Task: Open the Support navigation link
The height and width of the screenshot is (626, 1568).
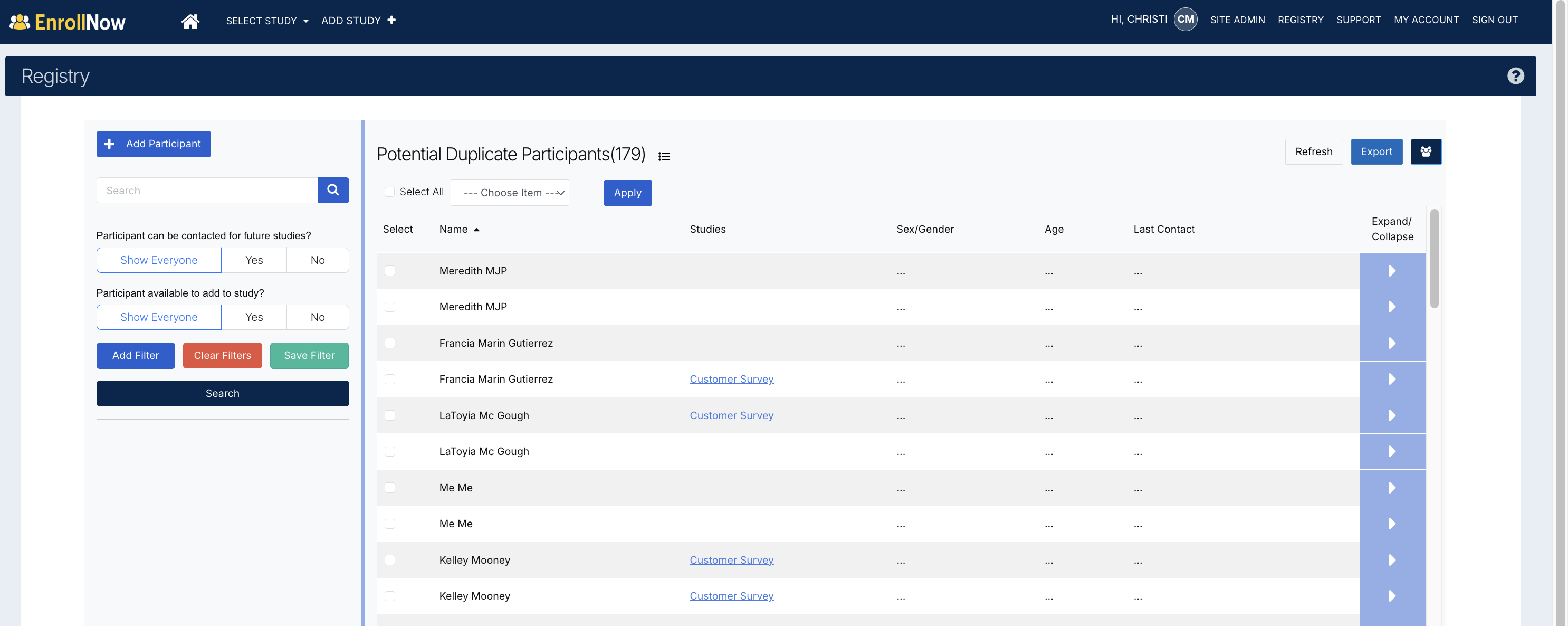Action: click(x=1359, y=20)
